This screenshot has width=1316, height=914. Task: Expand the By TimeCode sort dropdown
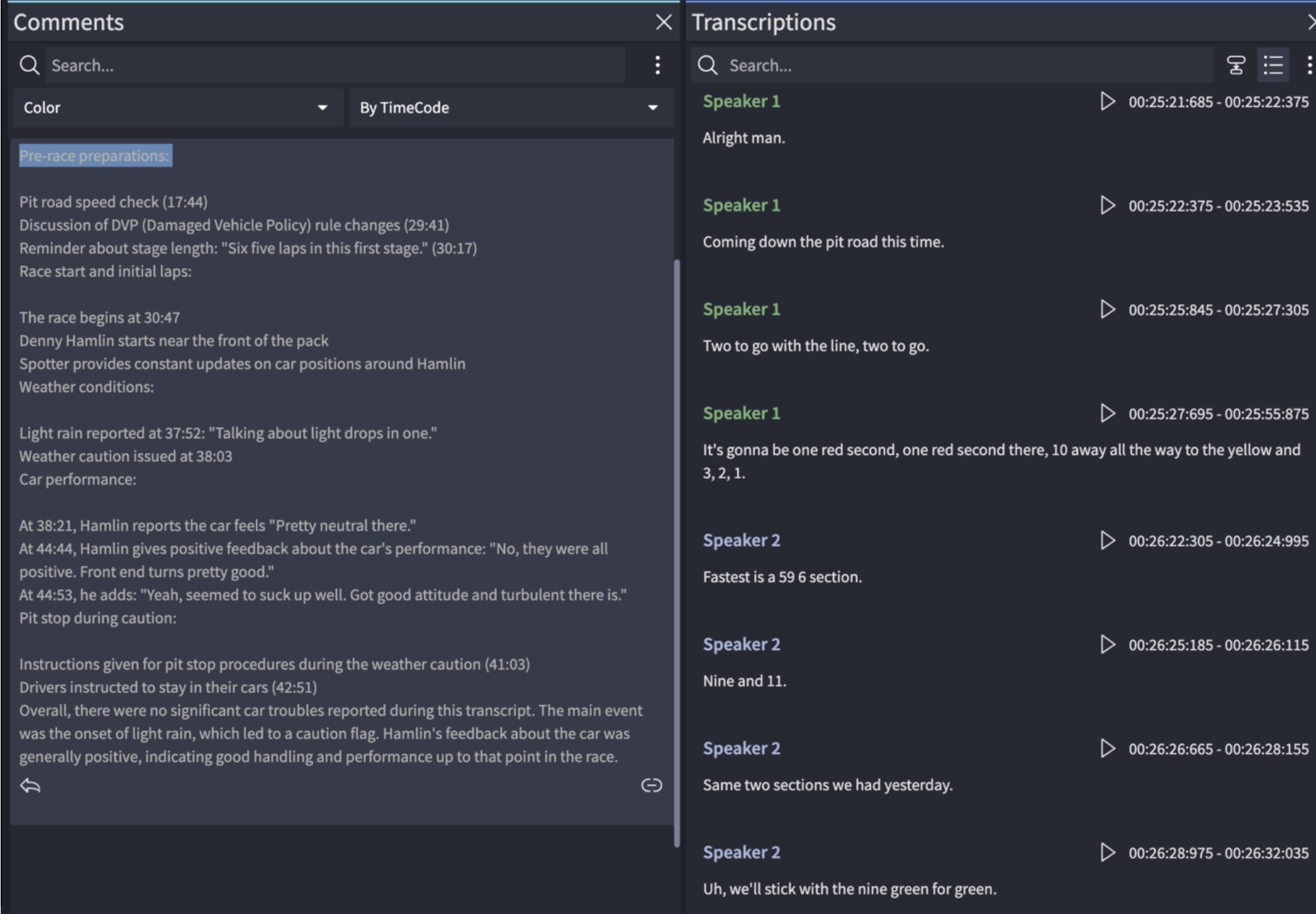point(510,107)
